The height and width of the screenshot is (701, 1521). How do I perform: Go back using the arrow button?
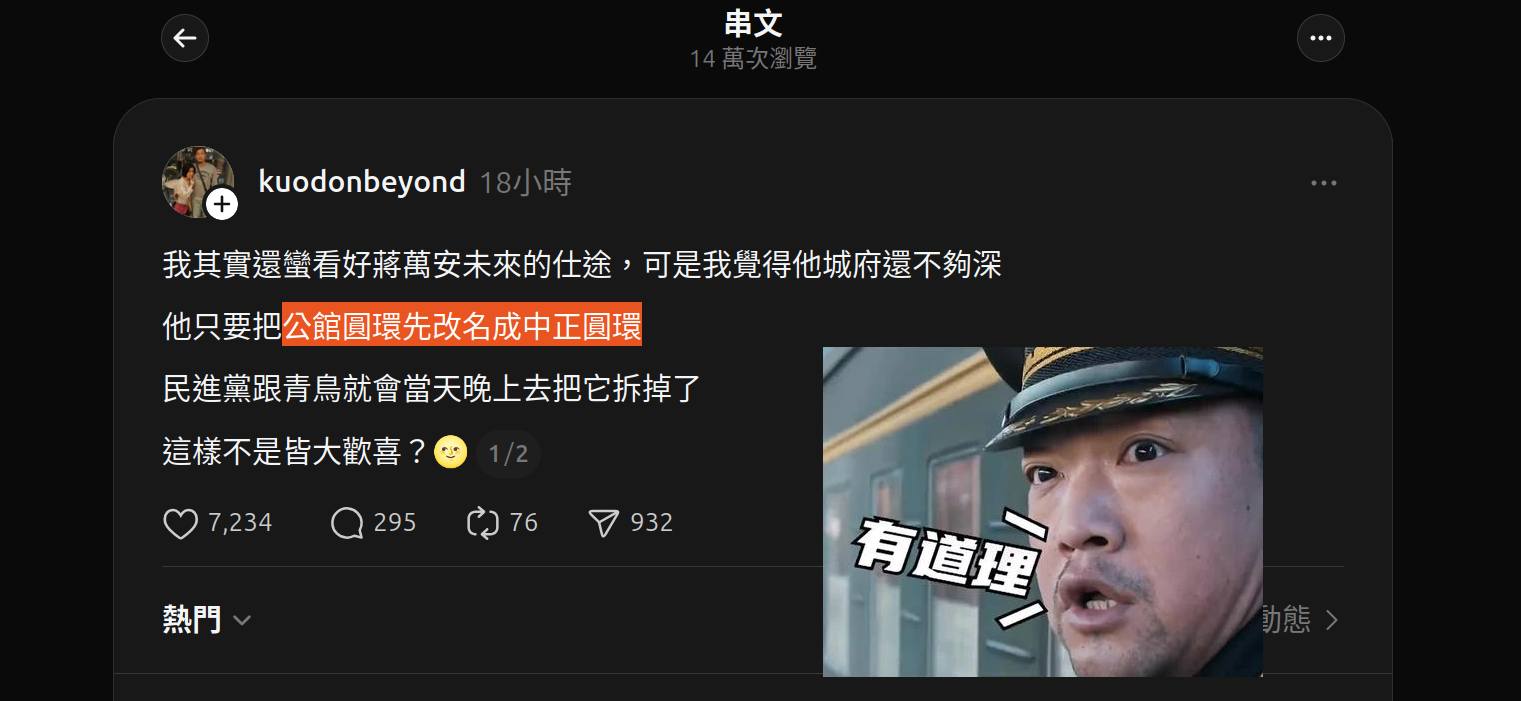click(x=185, y=39)
